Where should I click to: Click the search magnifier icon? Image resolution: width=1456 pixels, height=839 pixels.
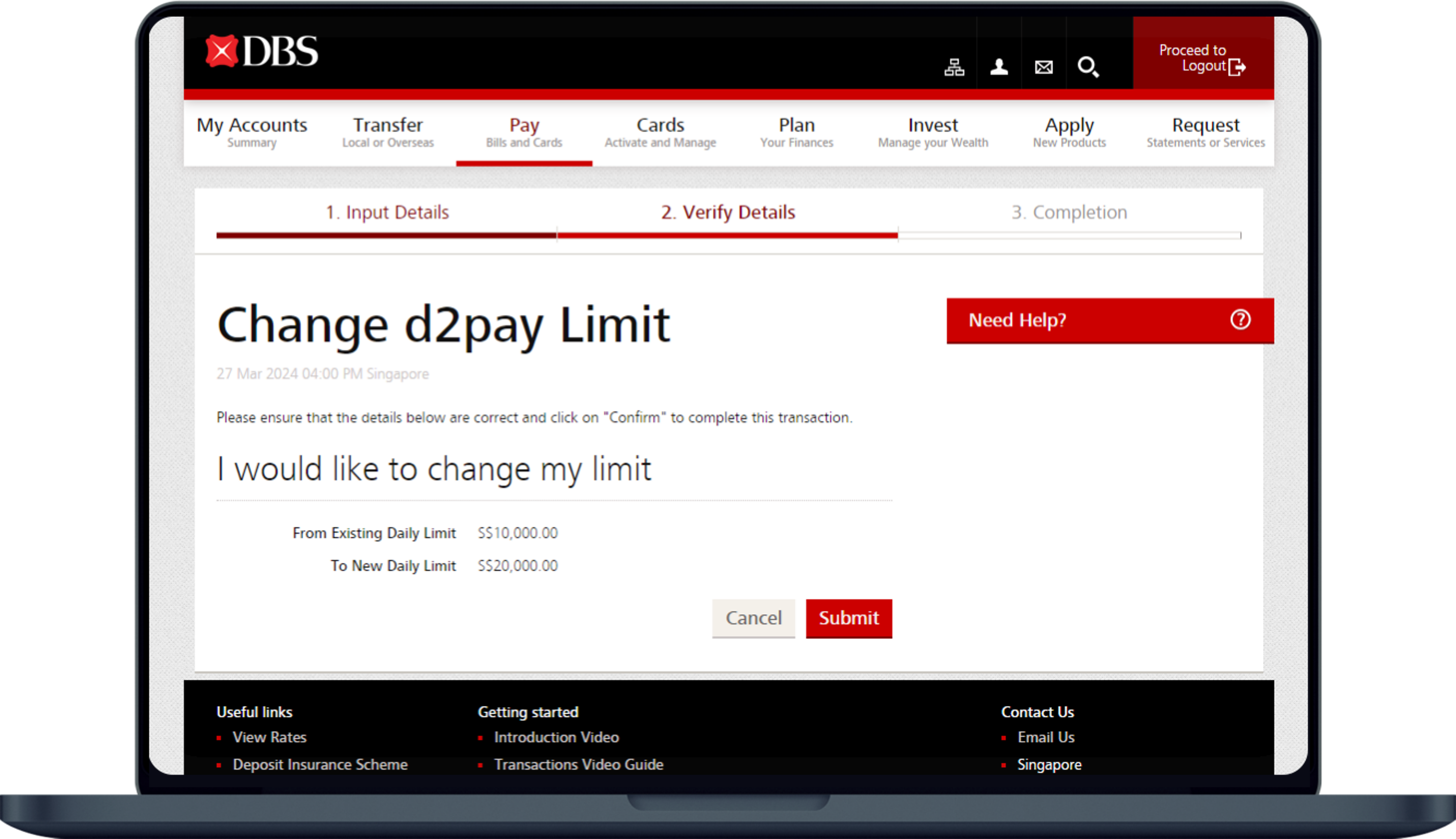1088,67
